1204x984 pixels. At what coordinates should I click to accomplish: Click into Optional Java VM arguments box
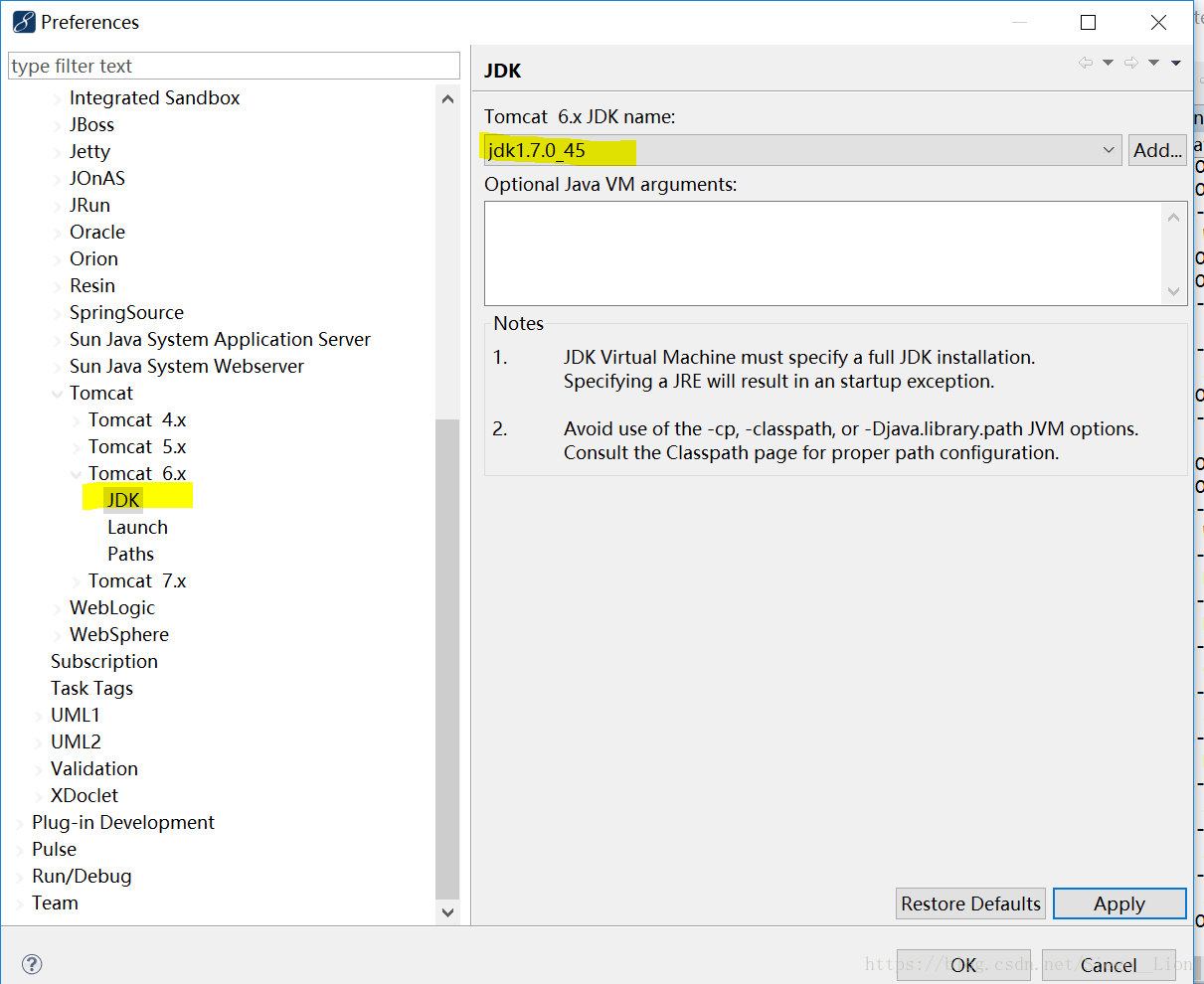click(x=823, y=253)
